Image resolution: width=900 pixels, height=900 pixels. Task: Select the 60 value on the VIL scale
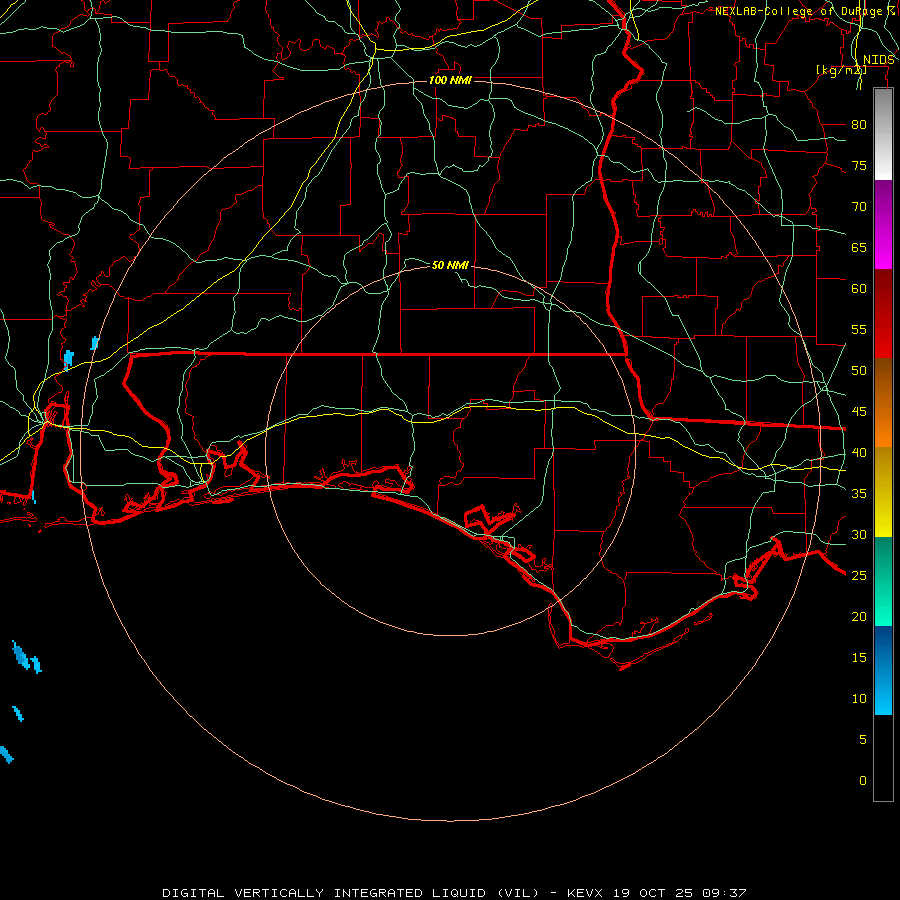pos(859,289)
